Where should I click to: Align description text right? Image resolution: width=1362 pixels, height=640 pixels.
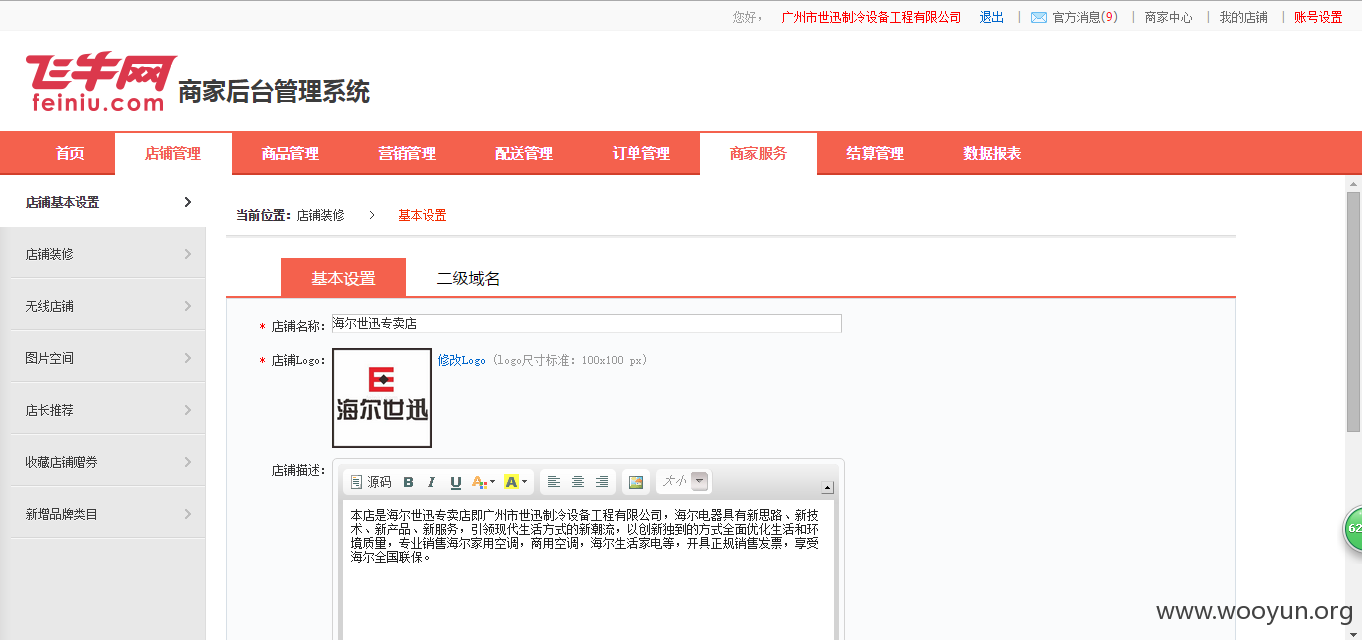pyautogui.click(x=602, y=482)
